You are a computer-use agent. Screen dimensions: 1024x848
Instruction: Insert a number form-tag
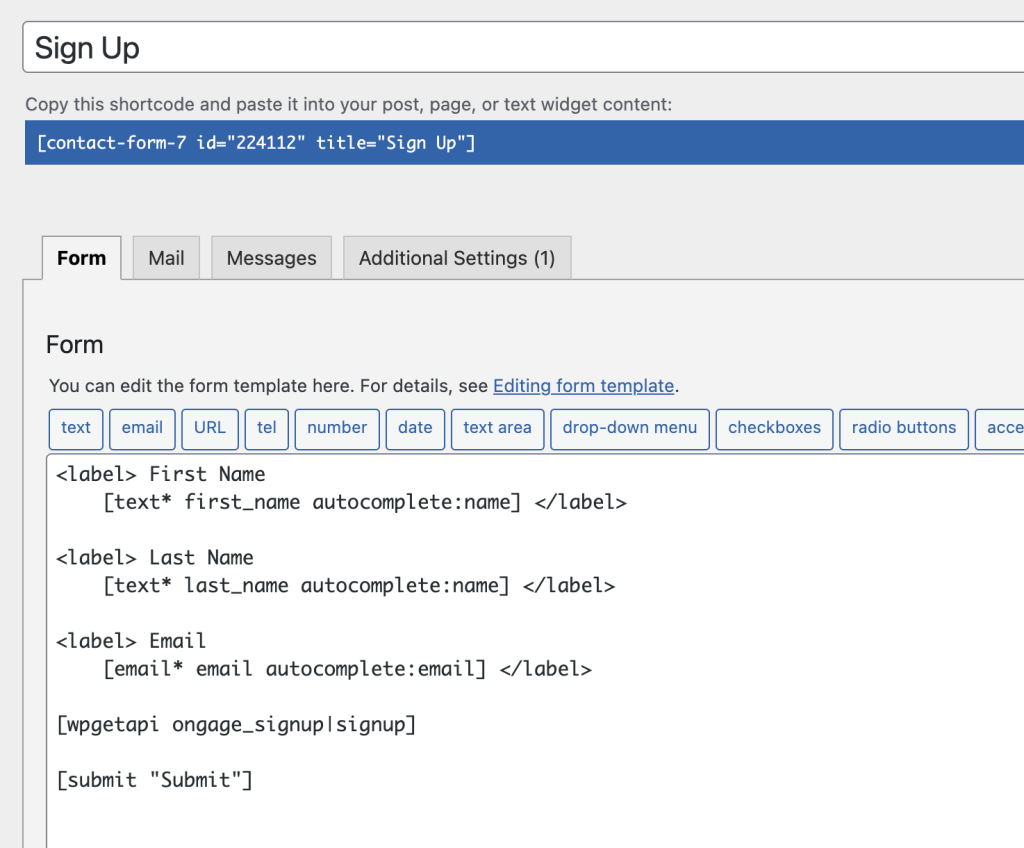click(336, 428)
